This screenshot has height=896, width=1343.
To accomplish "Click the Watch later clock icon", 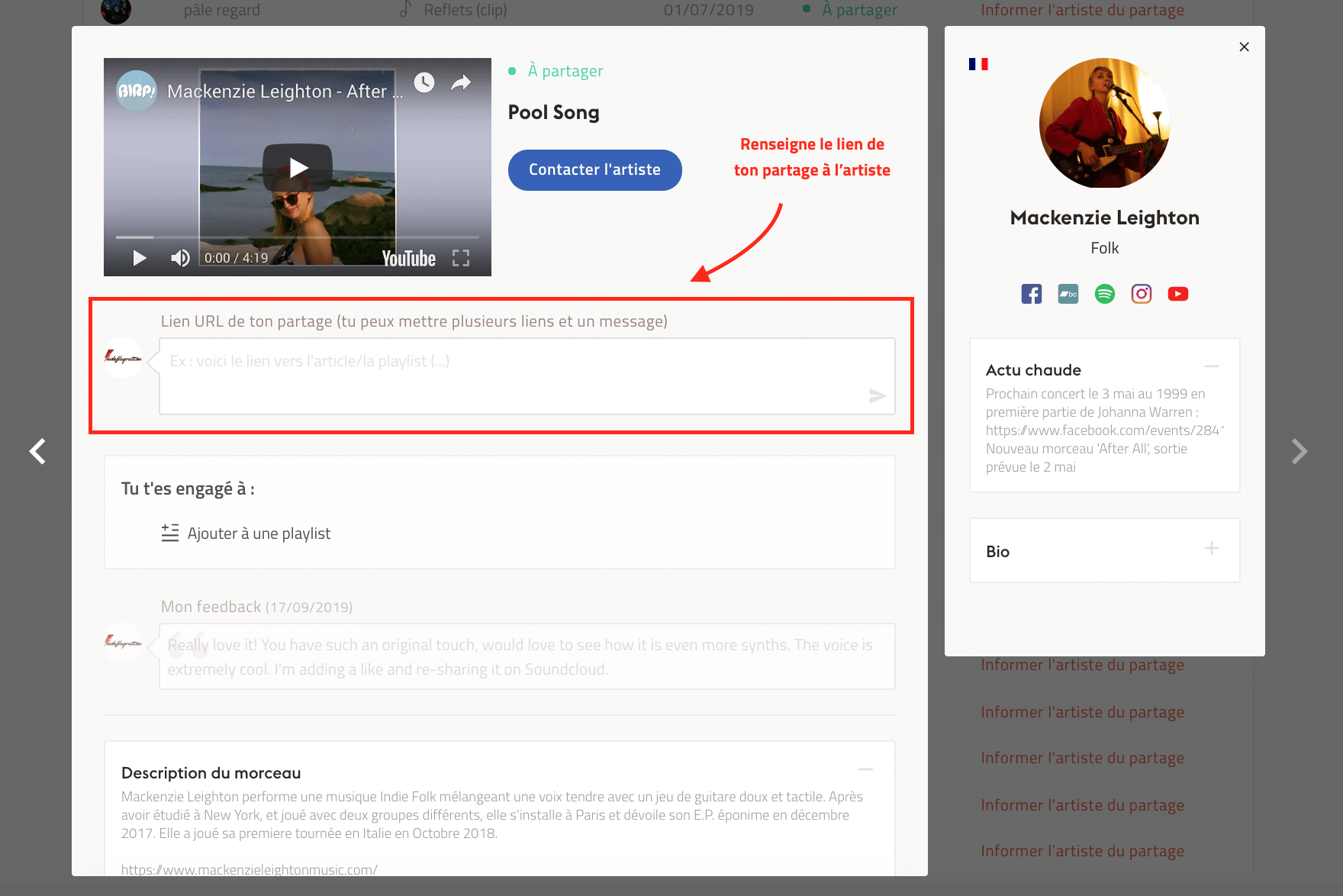I will (424, 82).
